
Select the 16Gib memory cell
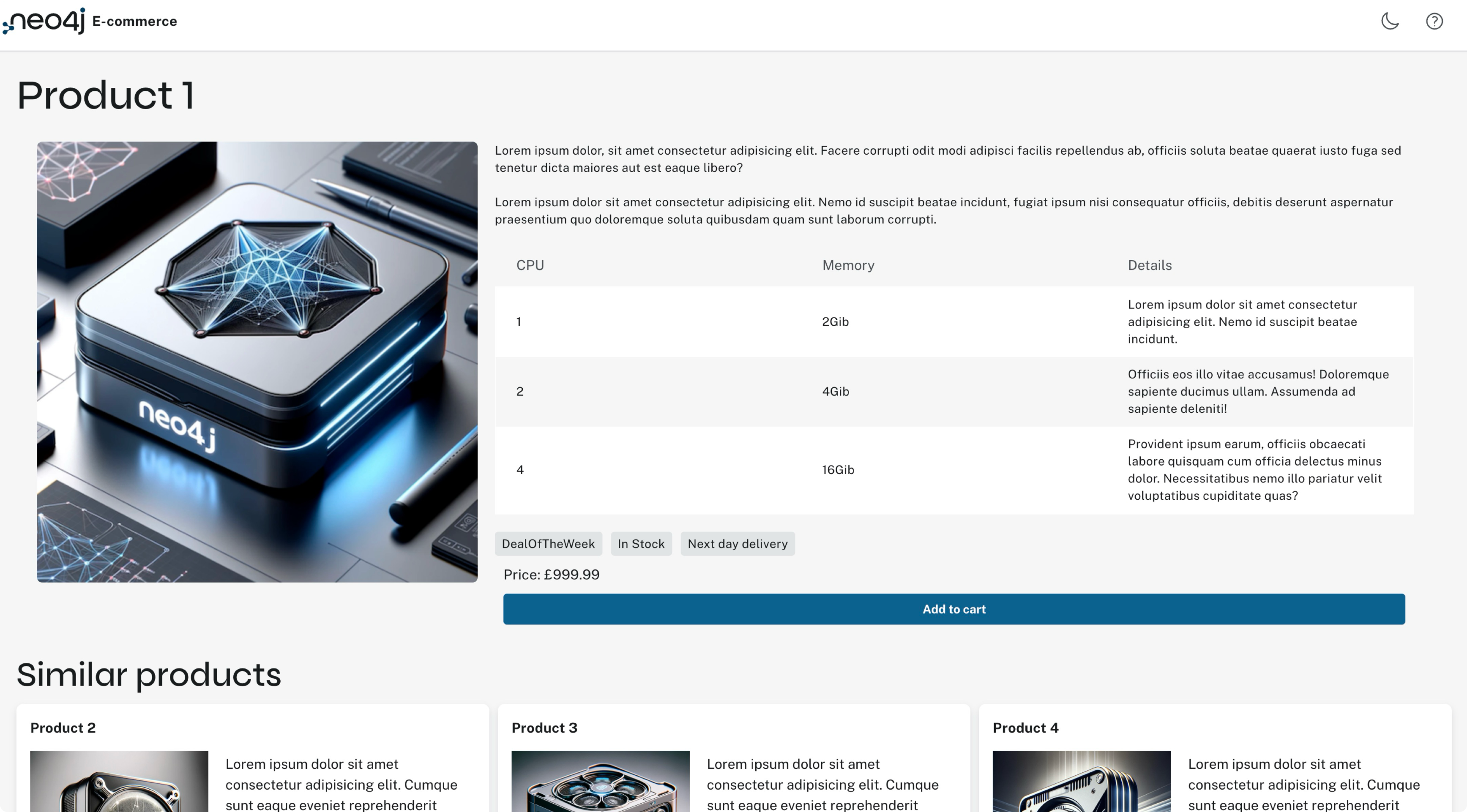coord(838,470)
